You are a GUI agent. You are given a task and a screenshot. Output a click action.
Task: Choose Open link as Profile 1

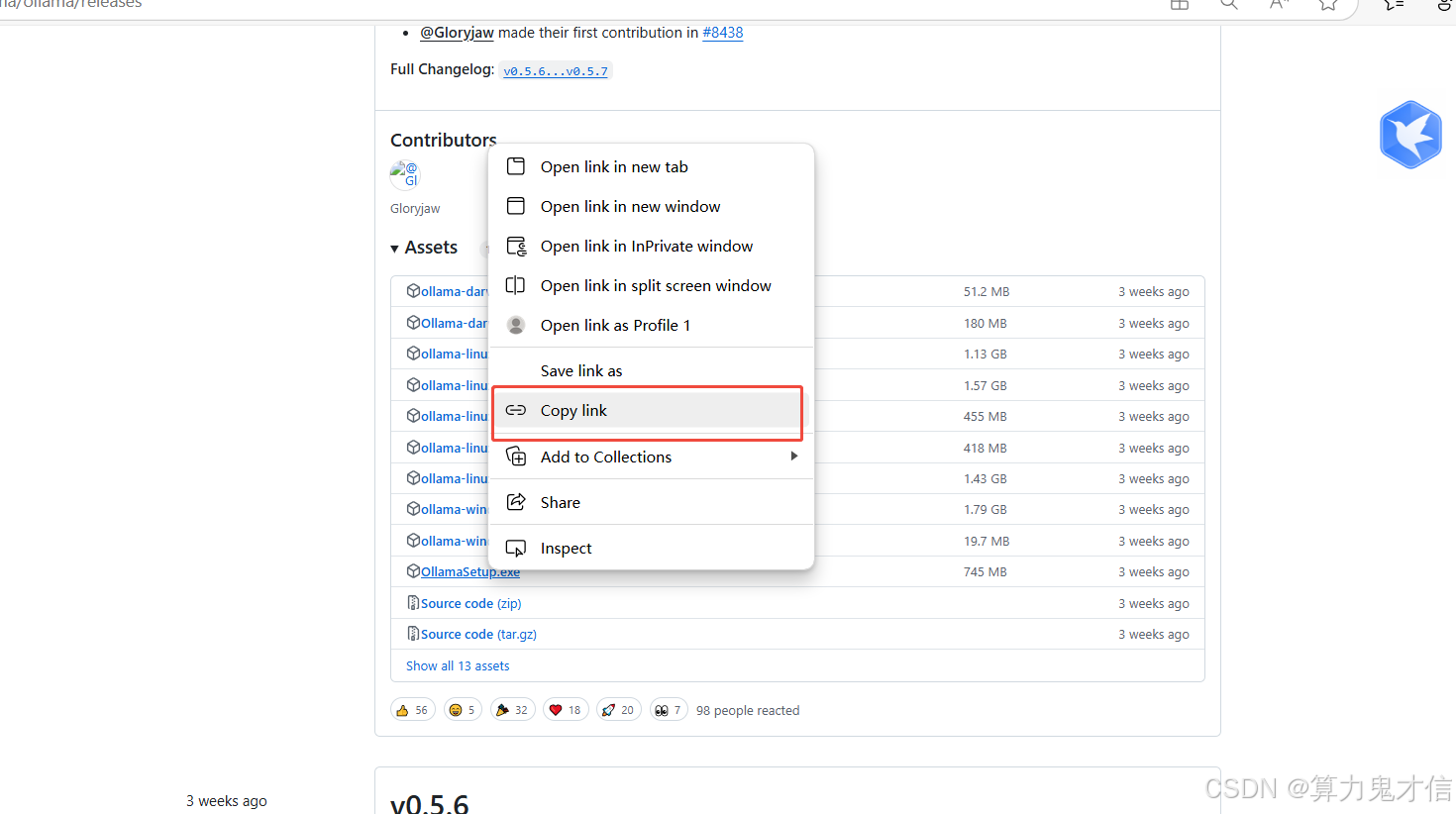652,325
